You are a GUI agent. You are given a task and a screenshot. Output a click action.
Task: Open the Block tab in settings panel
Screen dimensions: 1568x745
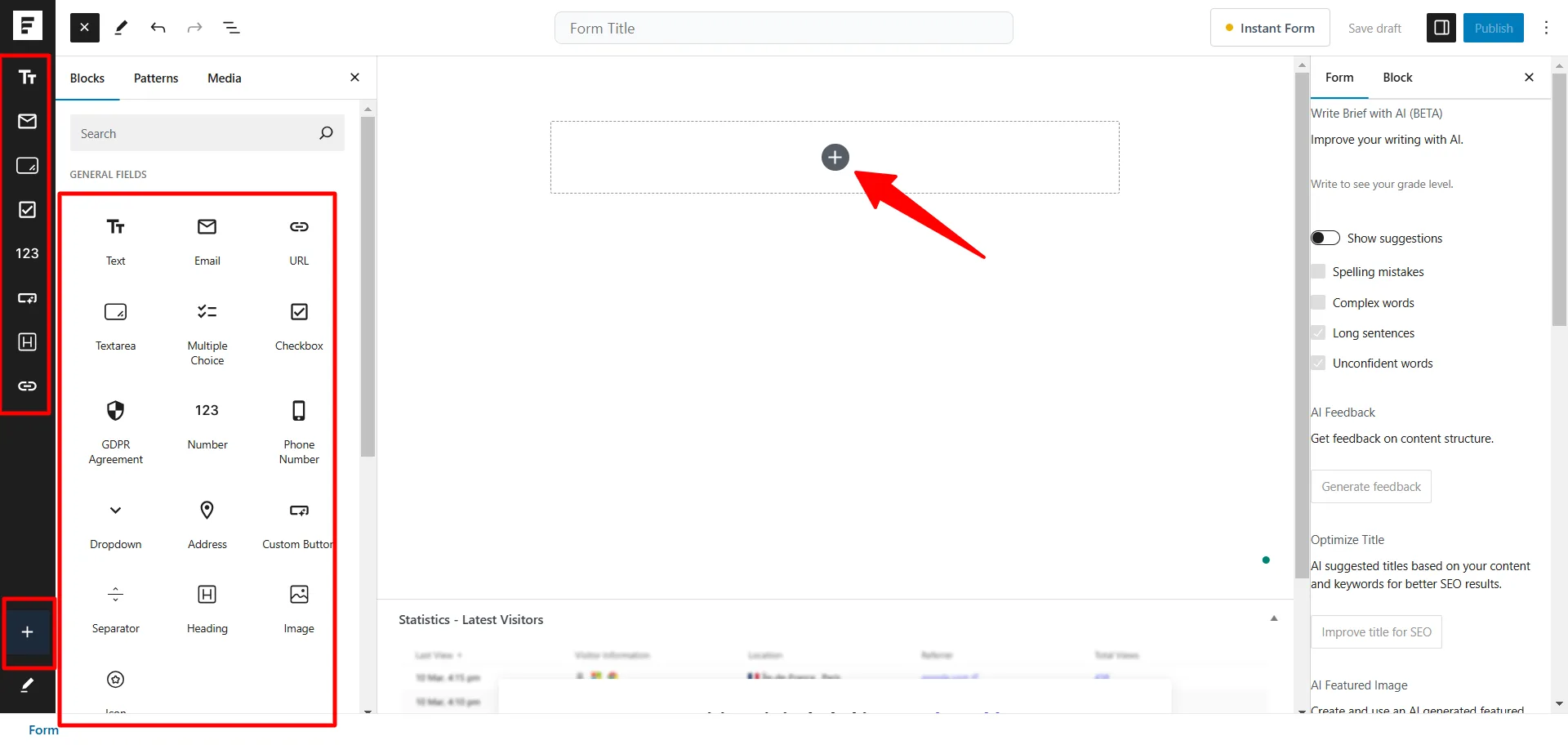[1397, 78]
